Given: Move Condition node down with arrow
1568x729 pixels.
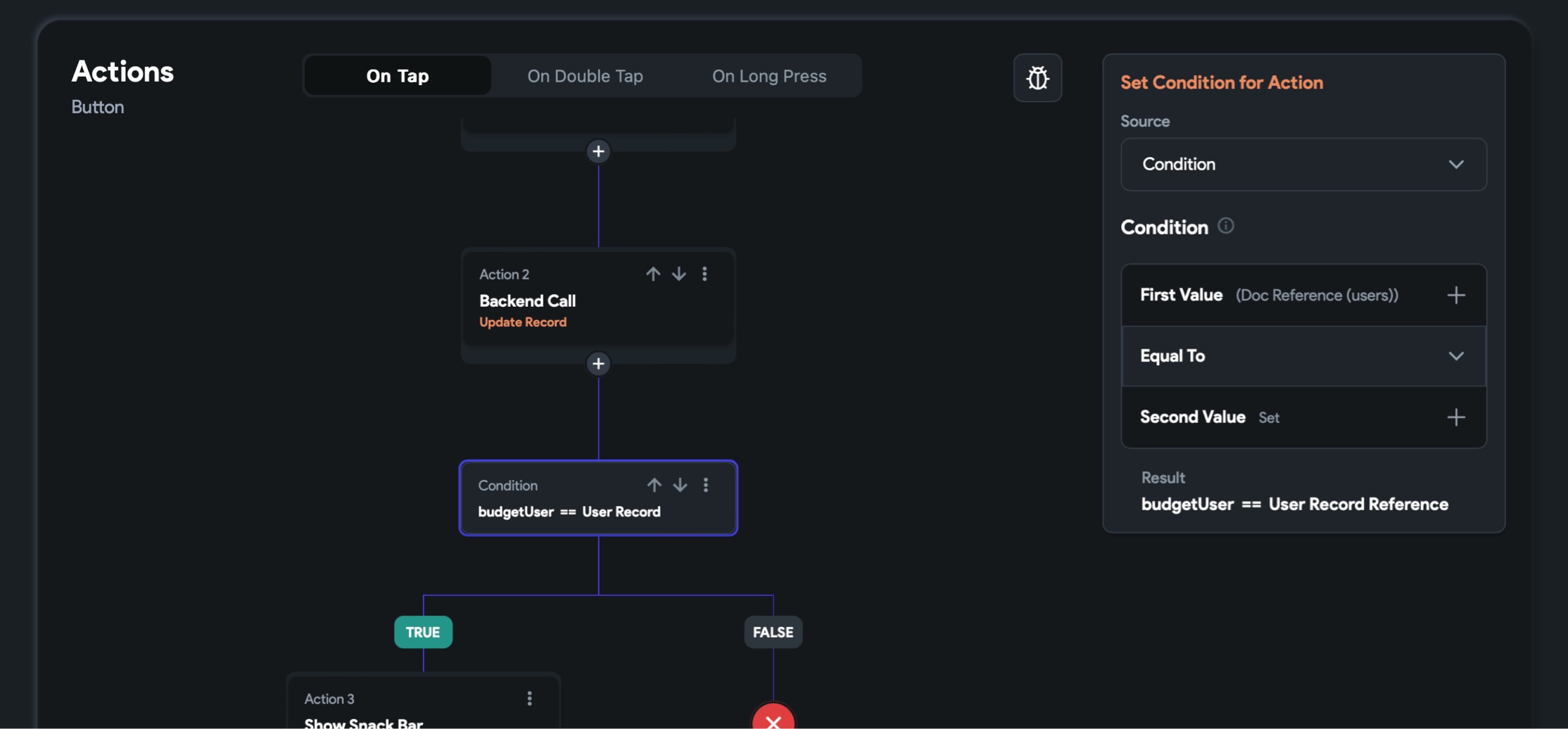Looking at the screenshot, I should [680, 485].
